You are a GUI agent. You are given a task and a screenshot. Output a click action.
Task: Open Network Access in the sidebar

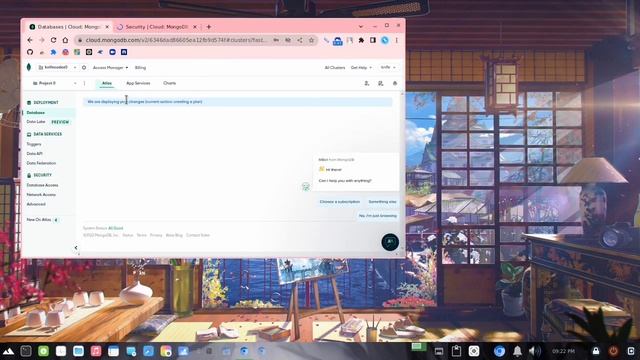click(41, 195)
